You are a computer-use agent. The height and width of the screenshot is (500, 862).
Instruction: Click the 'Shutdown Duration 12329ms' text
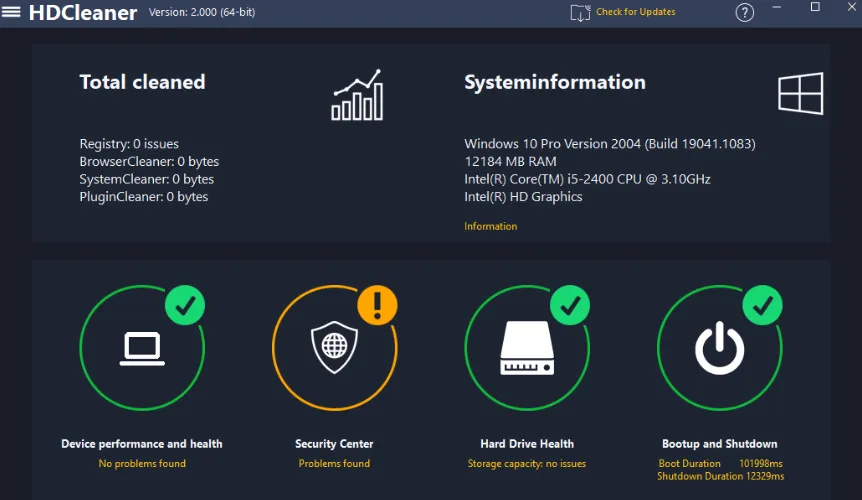[x=721, y=476]
